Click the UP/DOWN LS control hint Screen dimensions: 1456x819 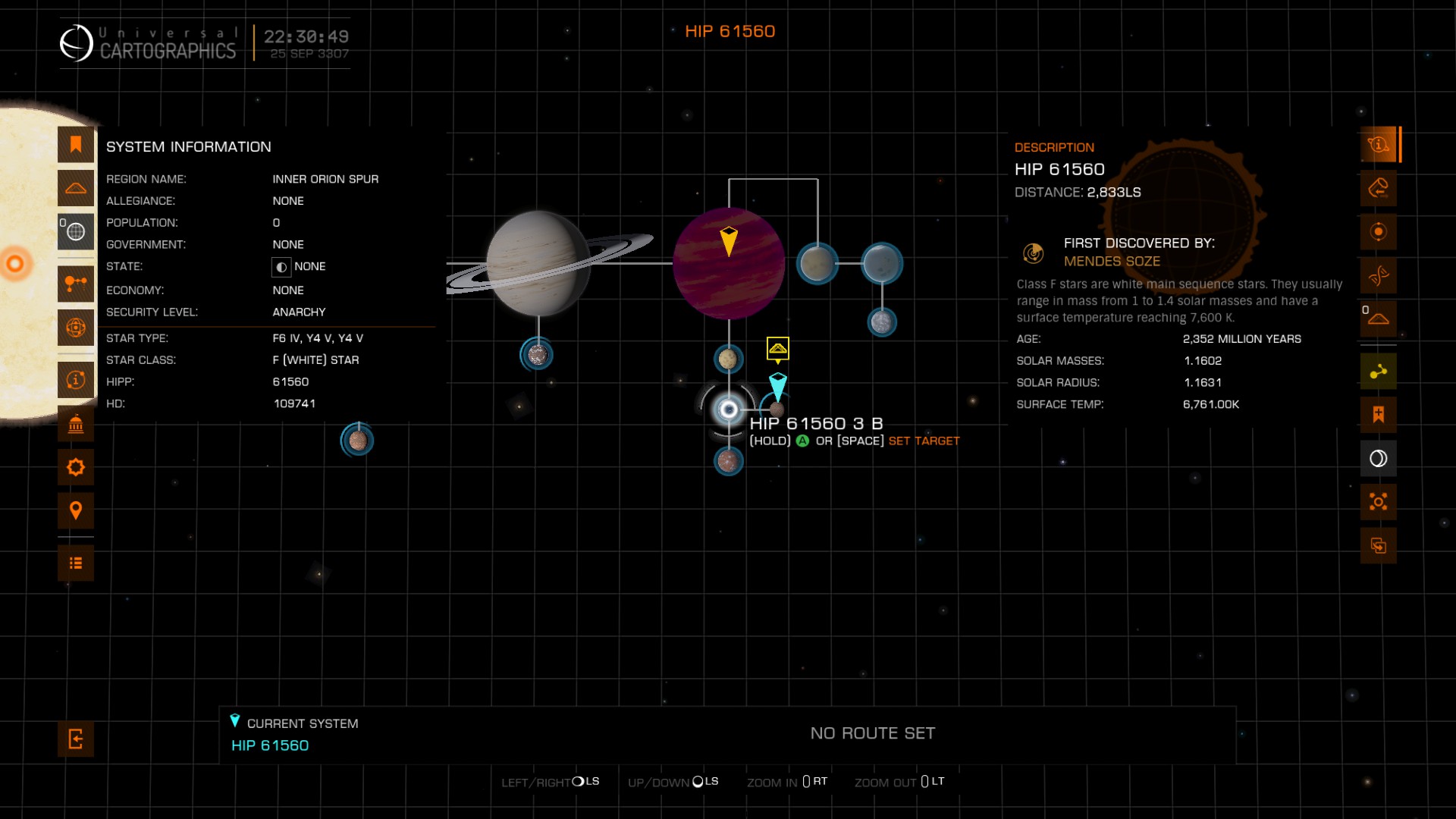tap(673, 782)
